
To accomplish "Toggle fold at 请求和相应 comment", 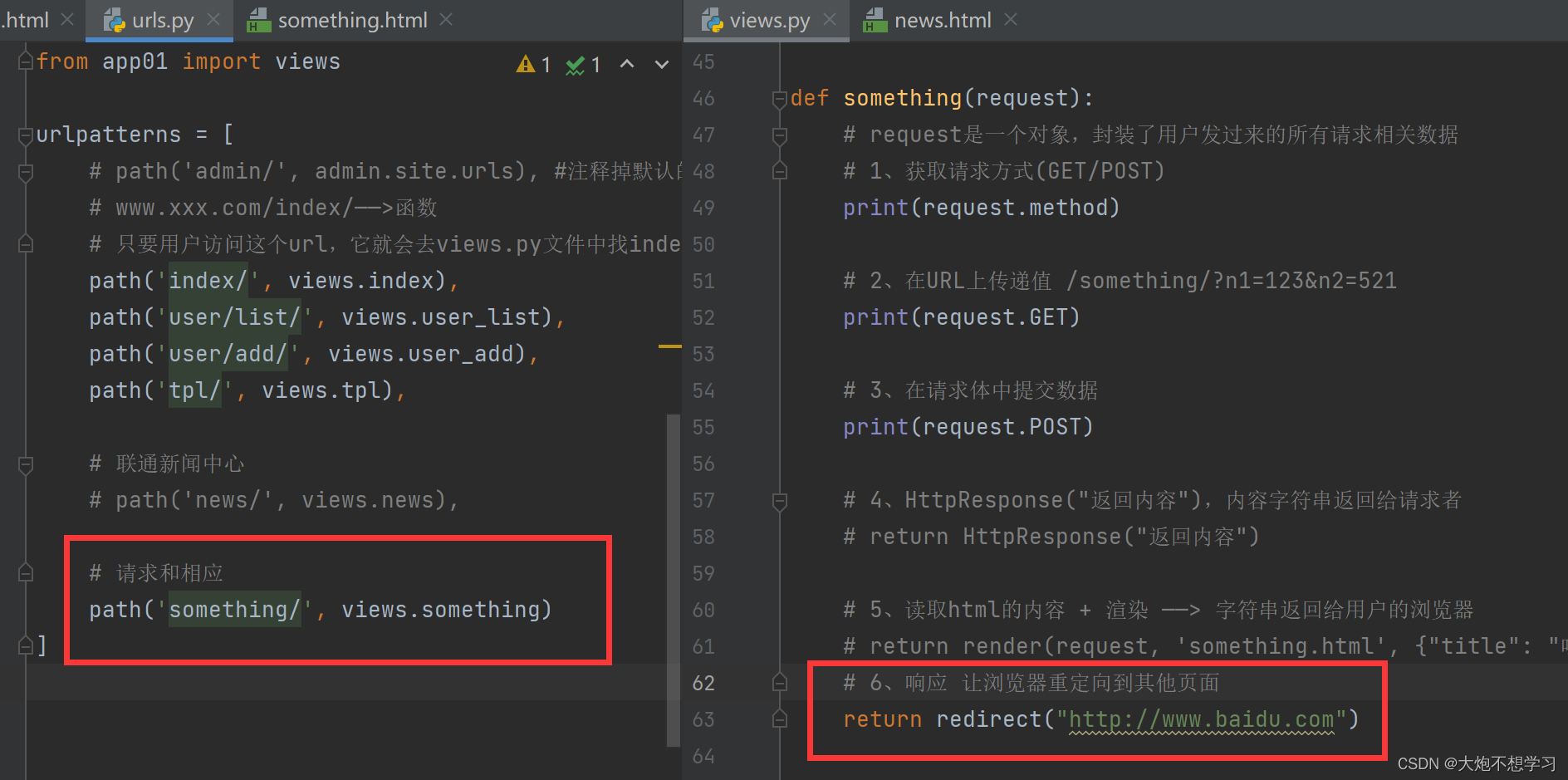I will pyautogui.click(x=26, y=572).
